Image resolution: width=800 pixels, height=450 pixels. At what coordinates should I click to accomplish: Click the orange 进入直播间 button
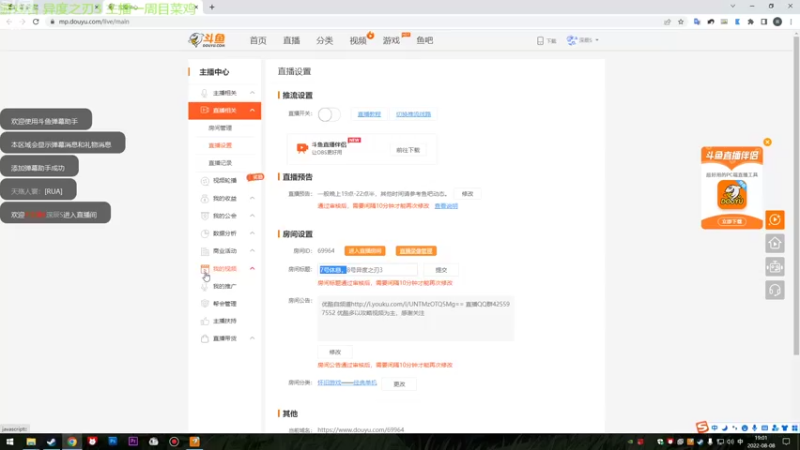[365, 251]
